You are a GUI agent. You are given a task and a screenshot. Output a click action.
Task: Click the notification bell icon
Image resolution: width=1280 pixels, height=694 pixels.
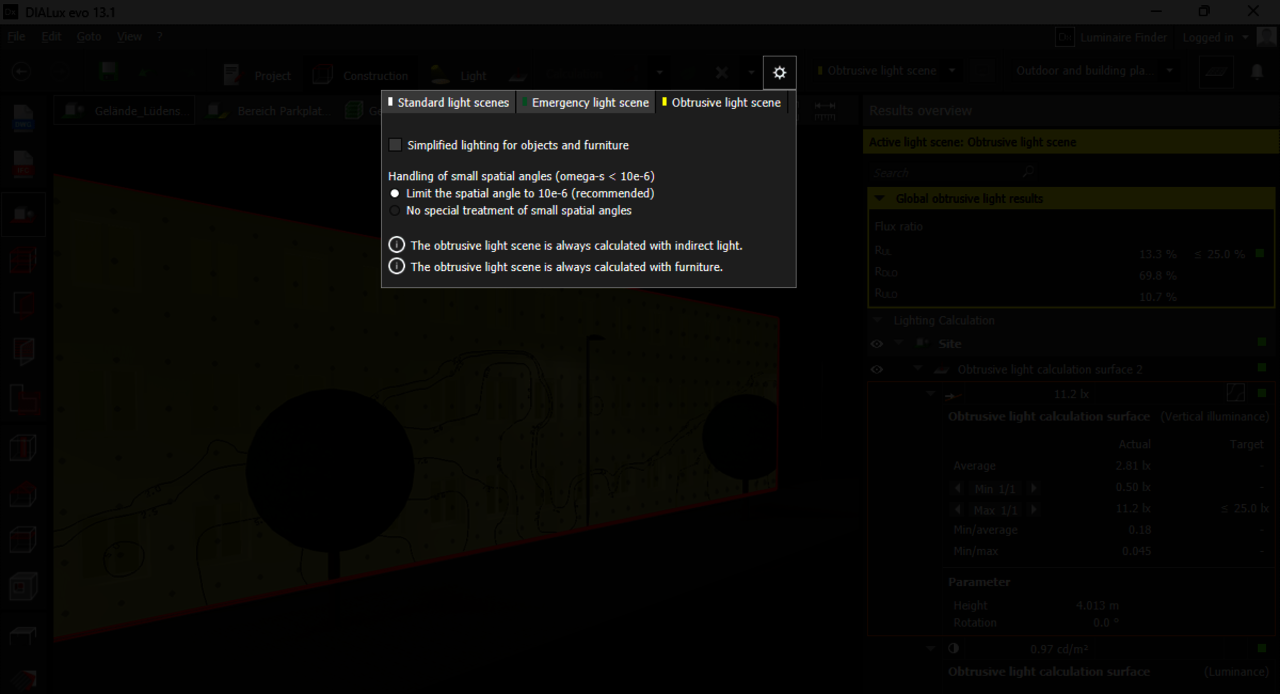point(1257,72)
